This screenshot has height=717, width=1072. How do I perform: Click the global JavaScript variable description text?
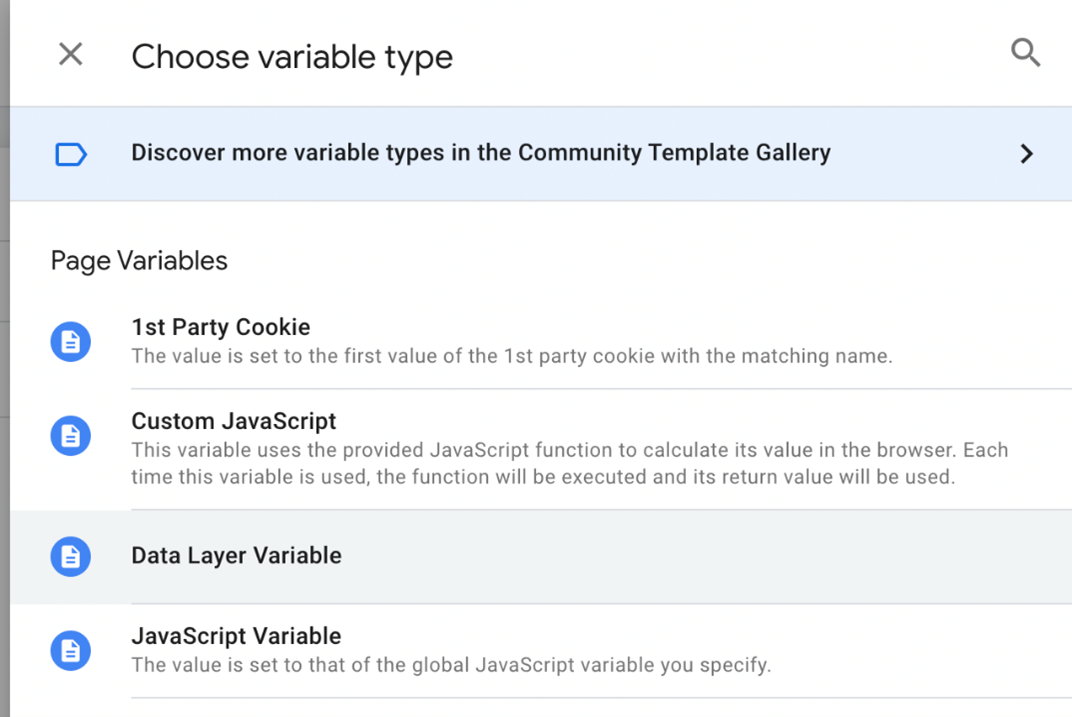[451, 664]
